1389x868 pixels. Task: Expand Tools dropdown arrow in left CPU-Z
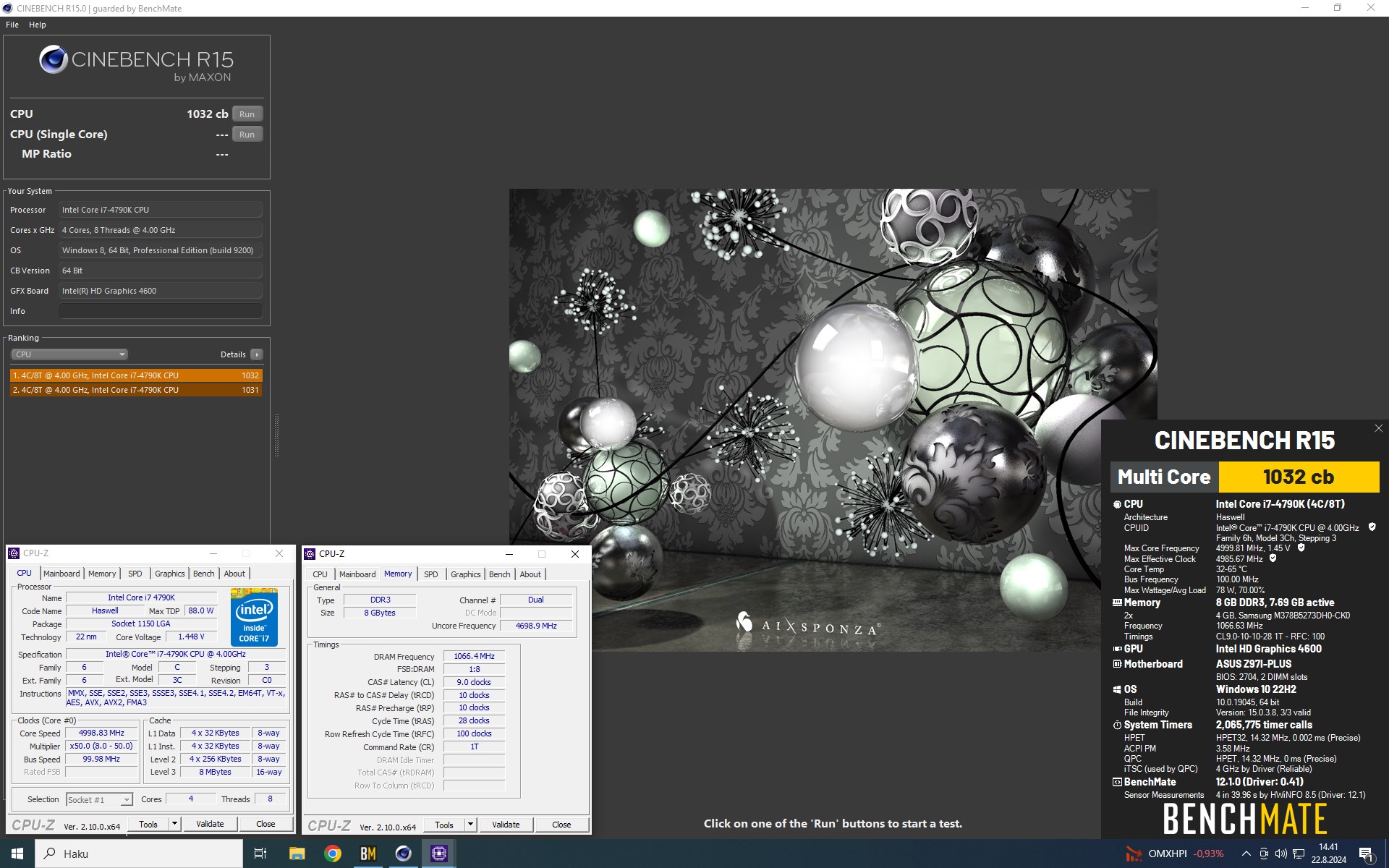174,825
